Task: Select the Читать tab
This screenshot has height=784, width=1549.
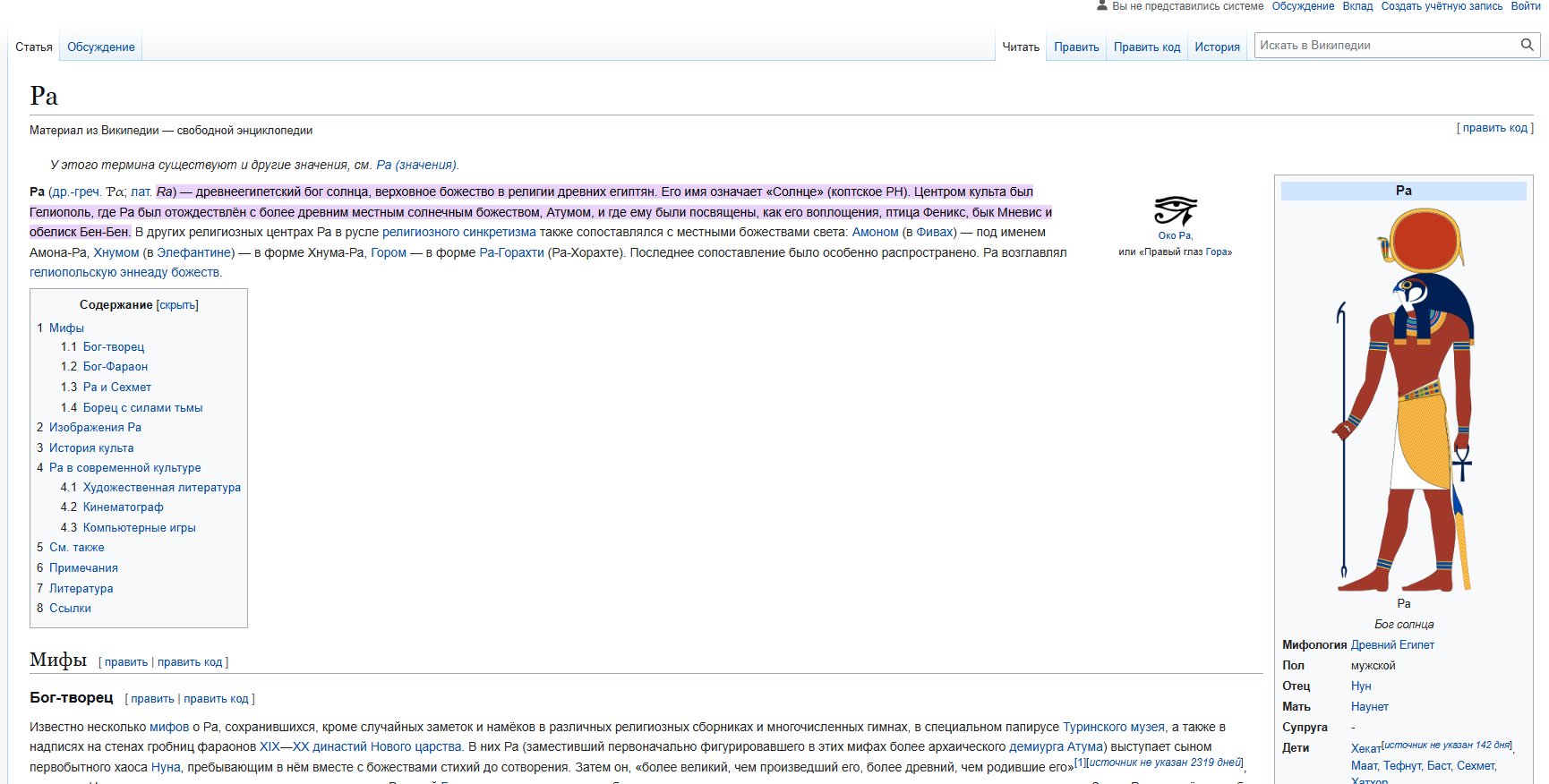Action: [1021, 47]
